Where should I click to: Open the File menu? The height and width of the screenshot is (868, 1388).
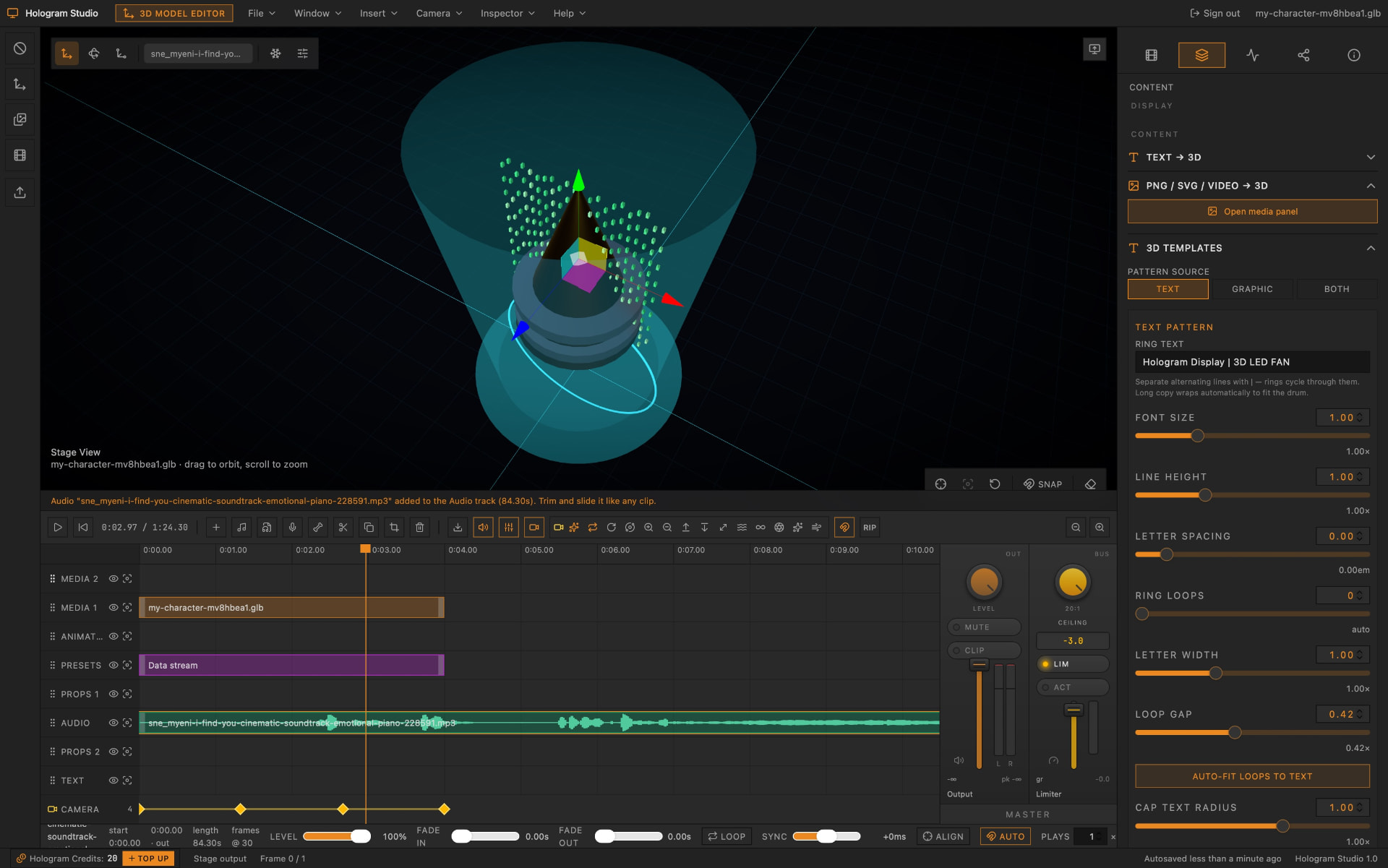pos(262,13)
